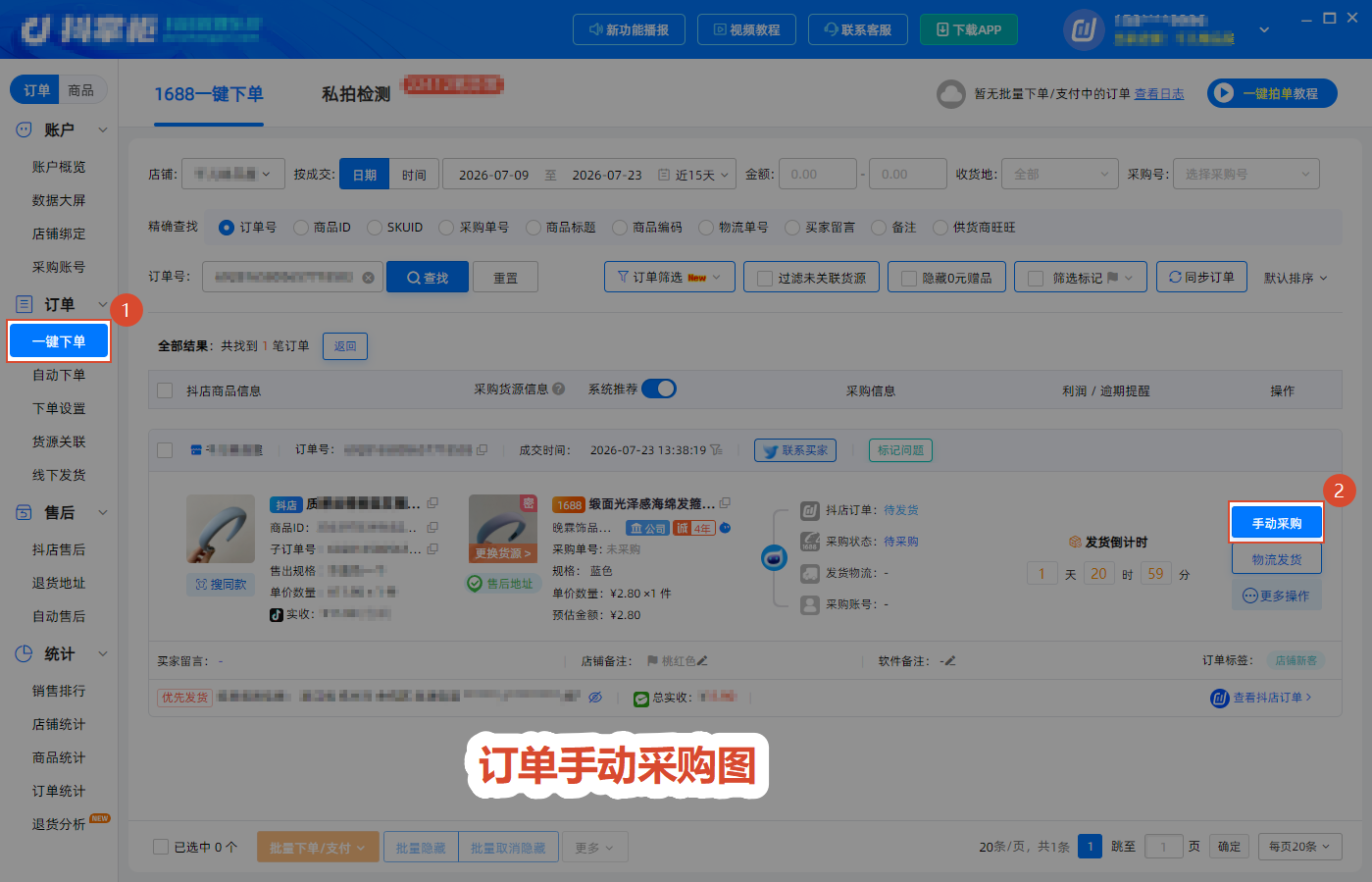The width and height of the screenshot is (1372, 882).
Task: Clear the order number field with the X icon
Action: pyautogui.click(x=368, y=278)
